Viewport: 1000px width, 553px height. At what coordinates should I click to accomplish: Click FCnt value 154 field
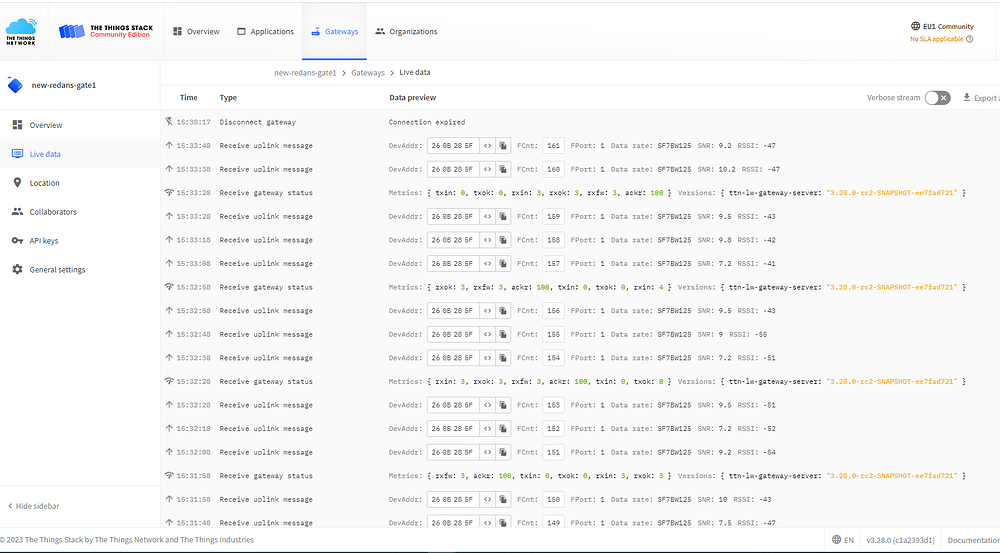tap(553, 358)
